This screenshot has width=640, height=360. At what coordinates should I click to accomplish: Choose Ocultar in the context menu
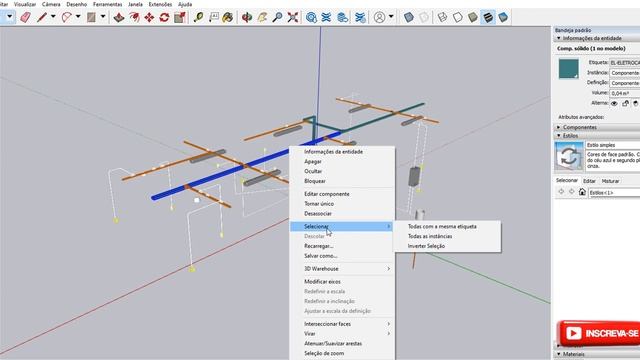click(x=313, y=171)
